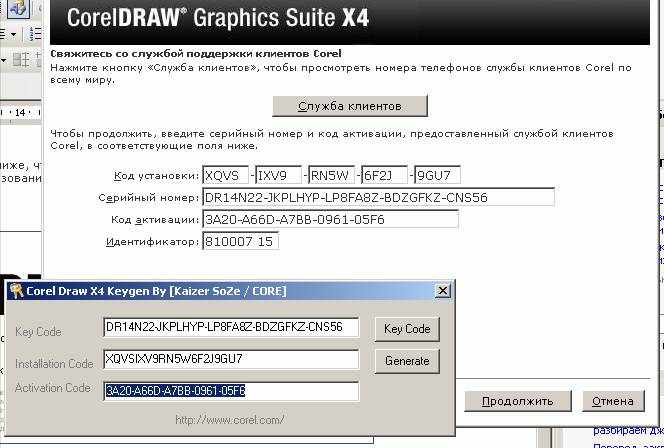Select the first installation code box XQVS

(225, 175)
